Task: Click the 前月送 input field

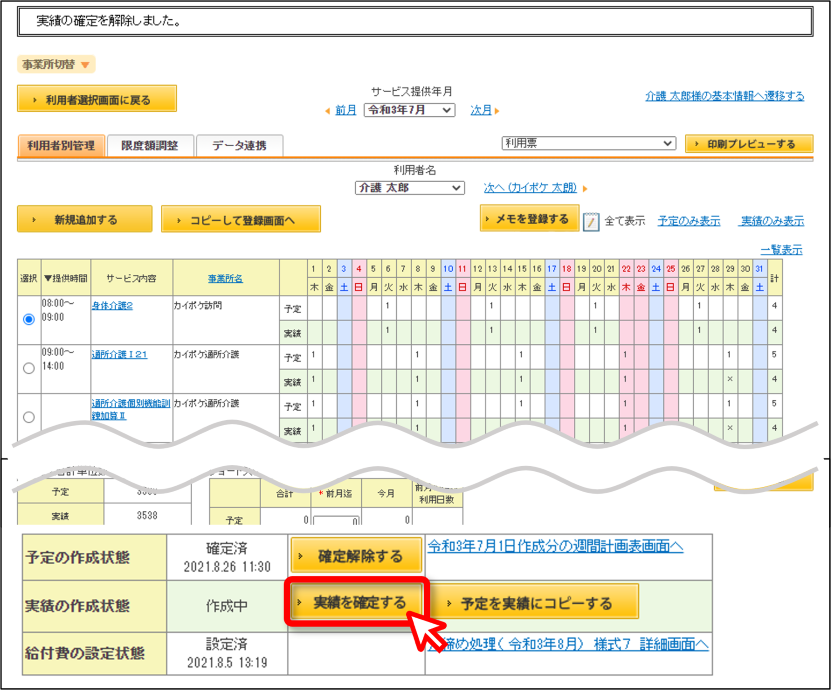Action: [337, 520]
